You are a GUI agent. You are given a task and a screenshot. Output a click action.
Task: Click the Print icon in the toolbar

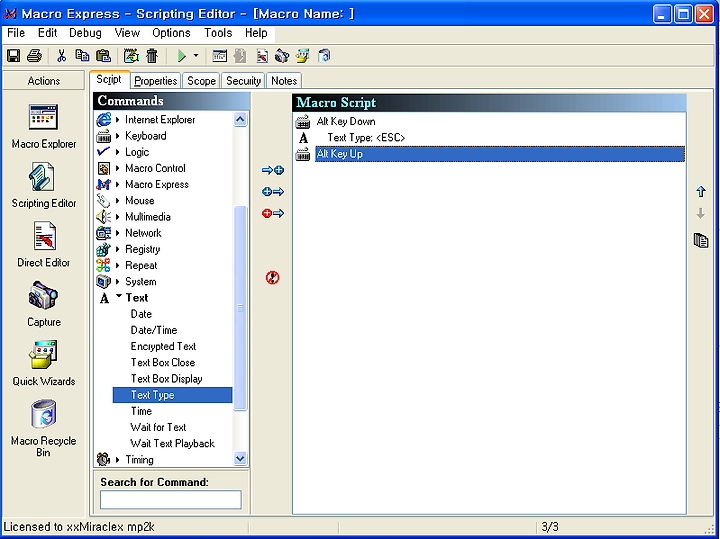(x=34, y=56)
